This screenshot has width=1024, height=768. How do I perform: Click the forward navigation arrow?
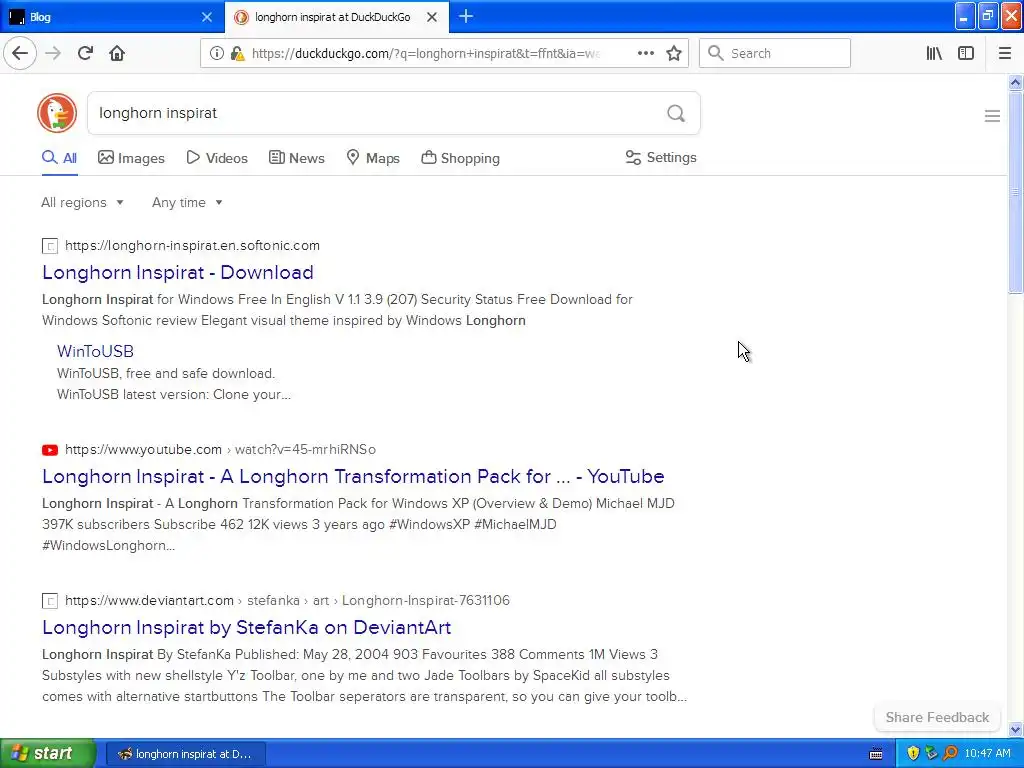click(x=53, y=53)
